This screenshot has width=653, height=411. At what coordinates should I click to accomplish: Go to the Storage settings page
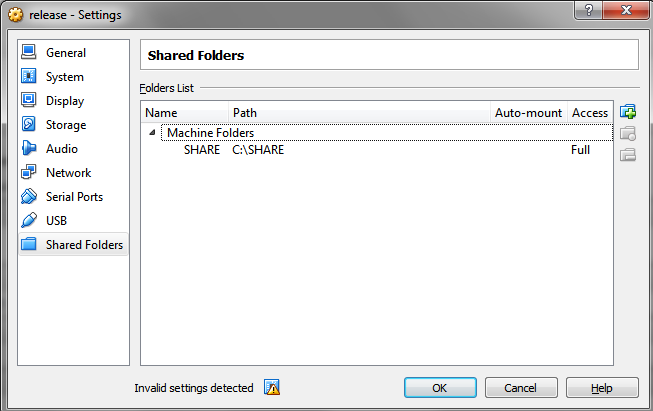(66, 125)
